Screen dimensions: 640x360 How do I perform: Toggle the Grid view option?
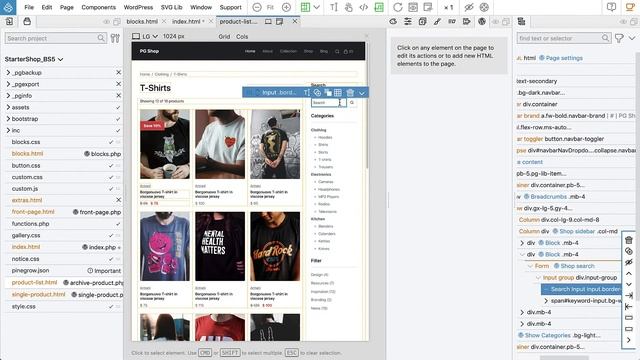click(x=224, y=36)
